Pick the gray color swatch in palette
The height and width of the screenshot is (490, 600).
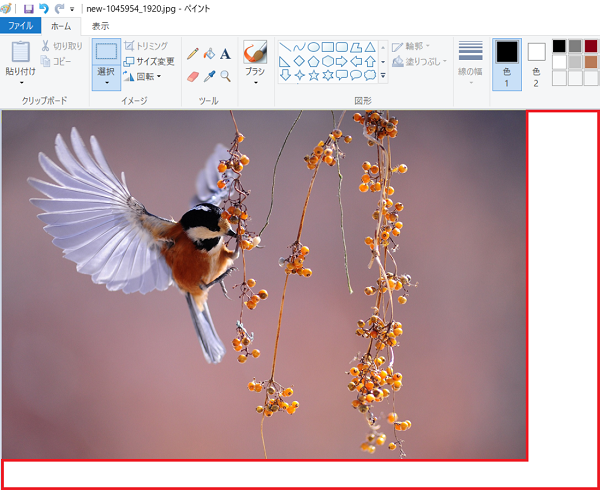pos(575,46)
